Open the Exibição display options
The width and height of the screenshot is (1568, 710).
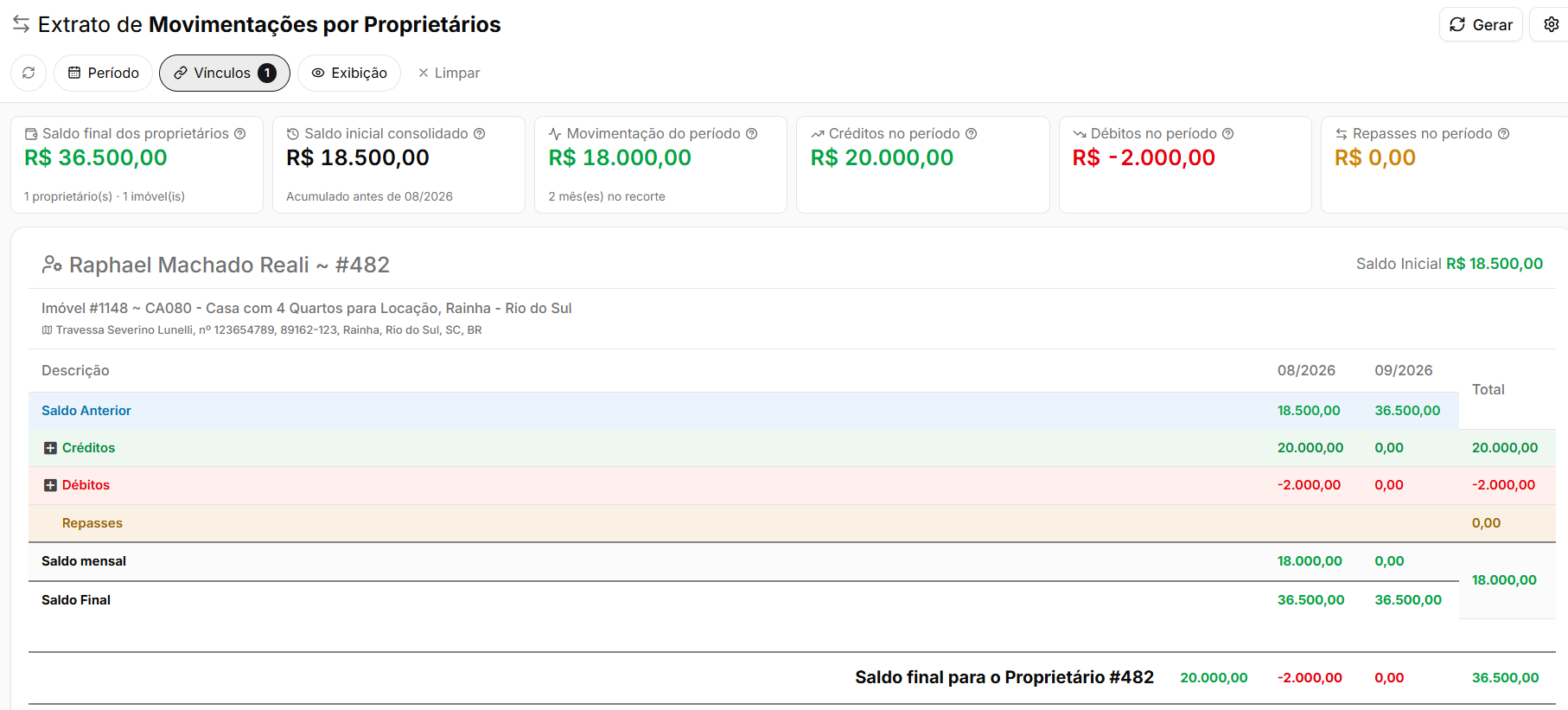coord(349,73)
